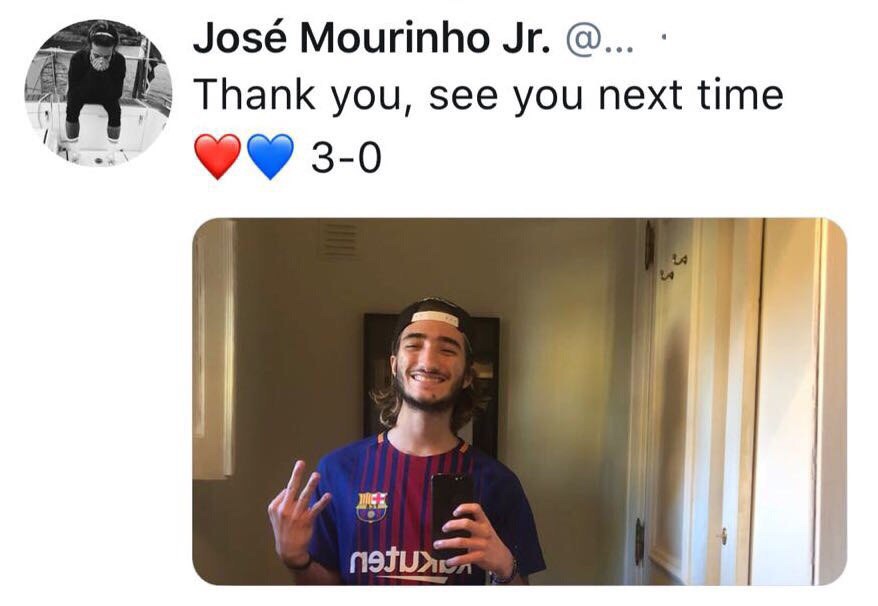The height and width of the screenshot is (606, 878).
Task: Click the red heart emoji
Action: [x=217, y=157]
